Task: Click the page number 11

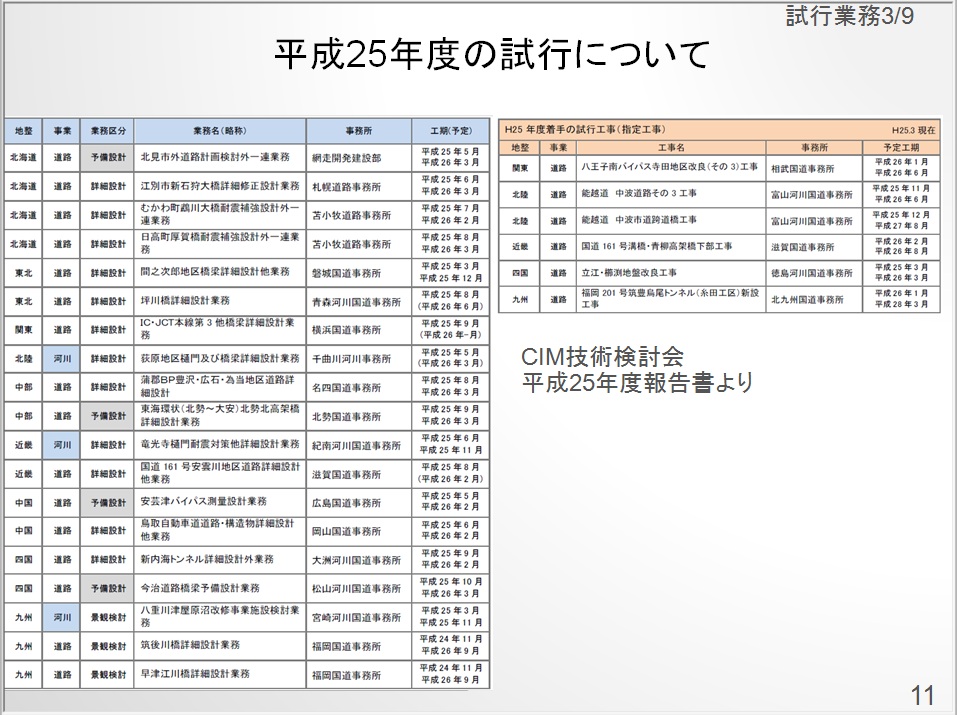Action: point(922,693)
